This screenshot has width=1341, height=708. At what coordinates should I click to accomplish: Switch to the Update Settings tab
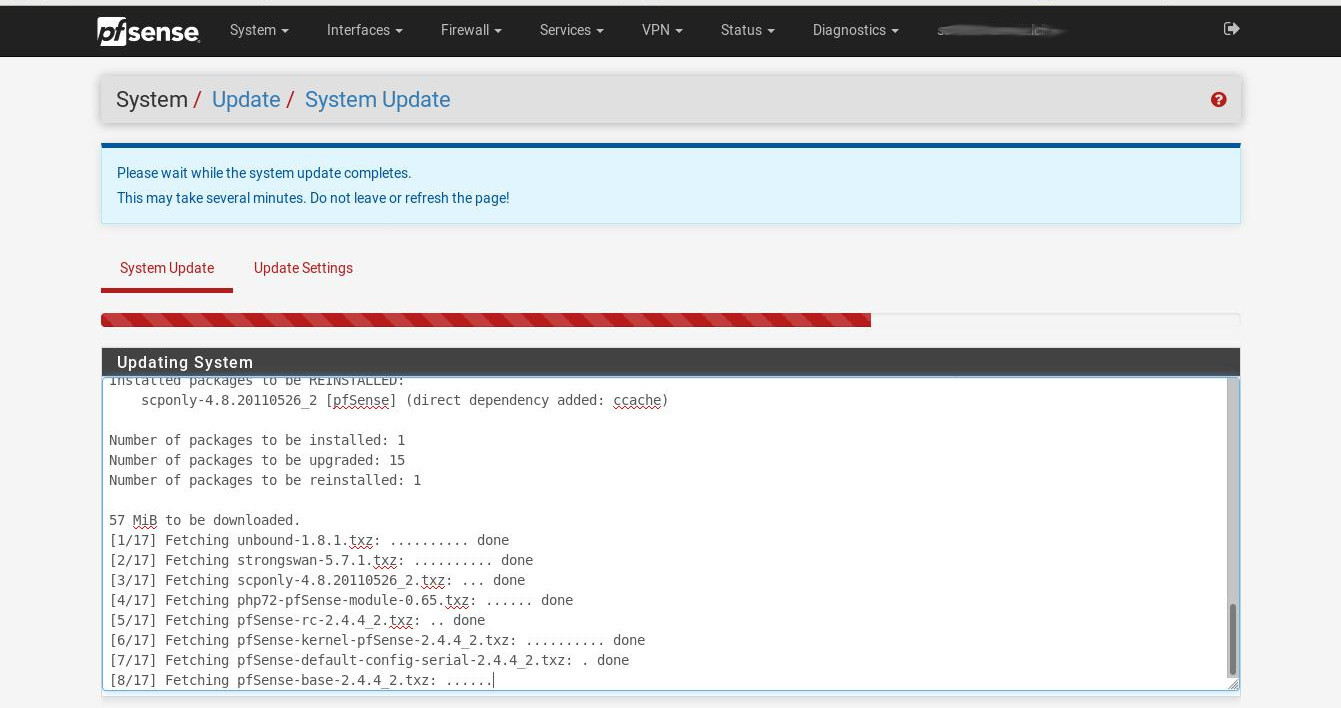pyautogui.click(x=303, y=268)
